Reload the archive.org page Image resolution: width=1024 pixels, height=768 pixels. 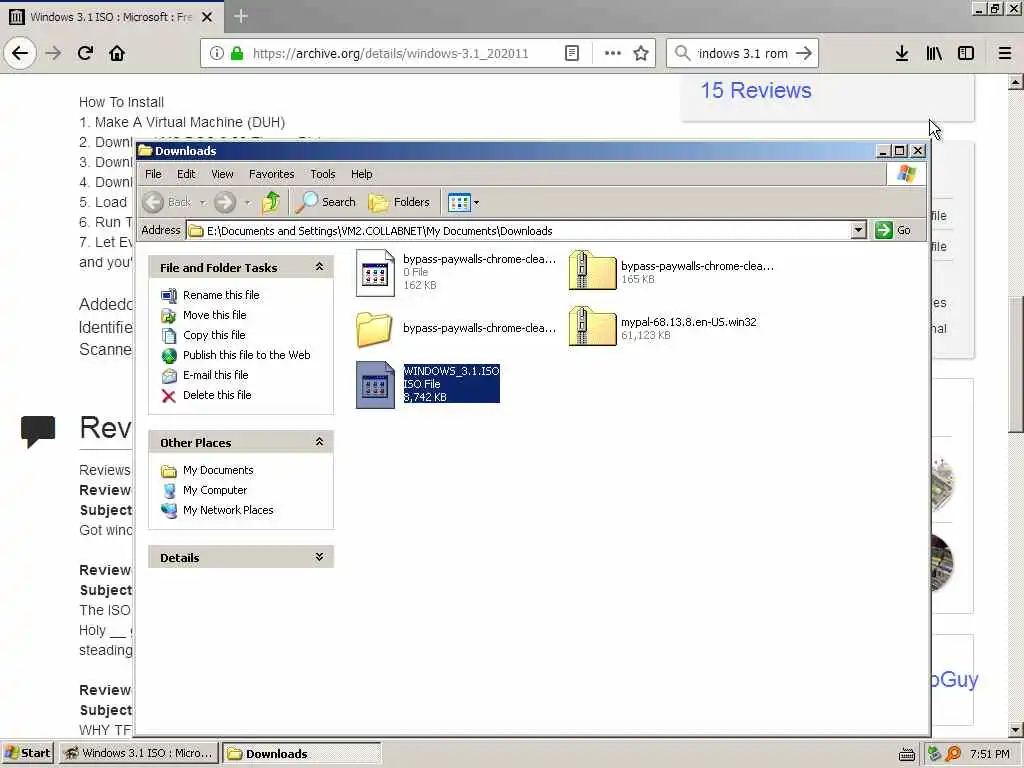[x=85, y=53]
